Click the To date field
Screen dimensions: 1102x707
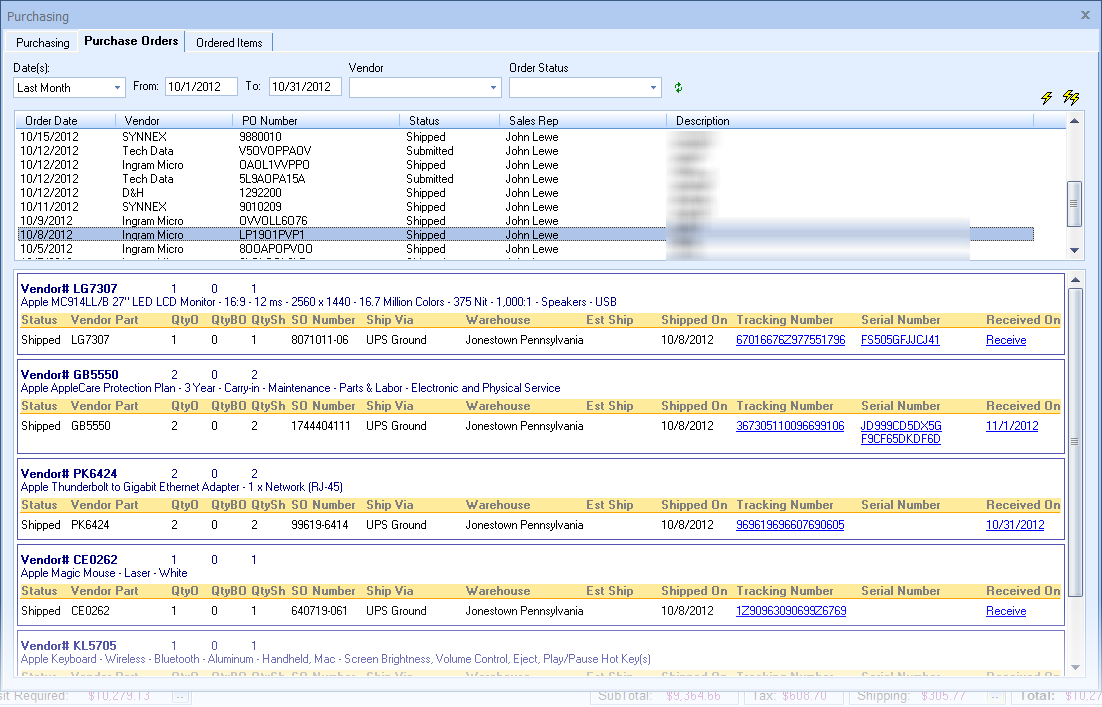(x=304, y=87)
